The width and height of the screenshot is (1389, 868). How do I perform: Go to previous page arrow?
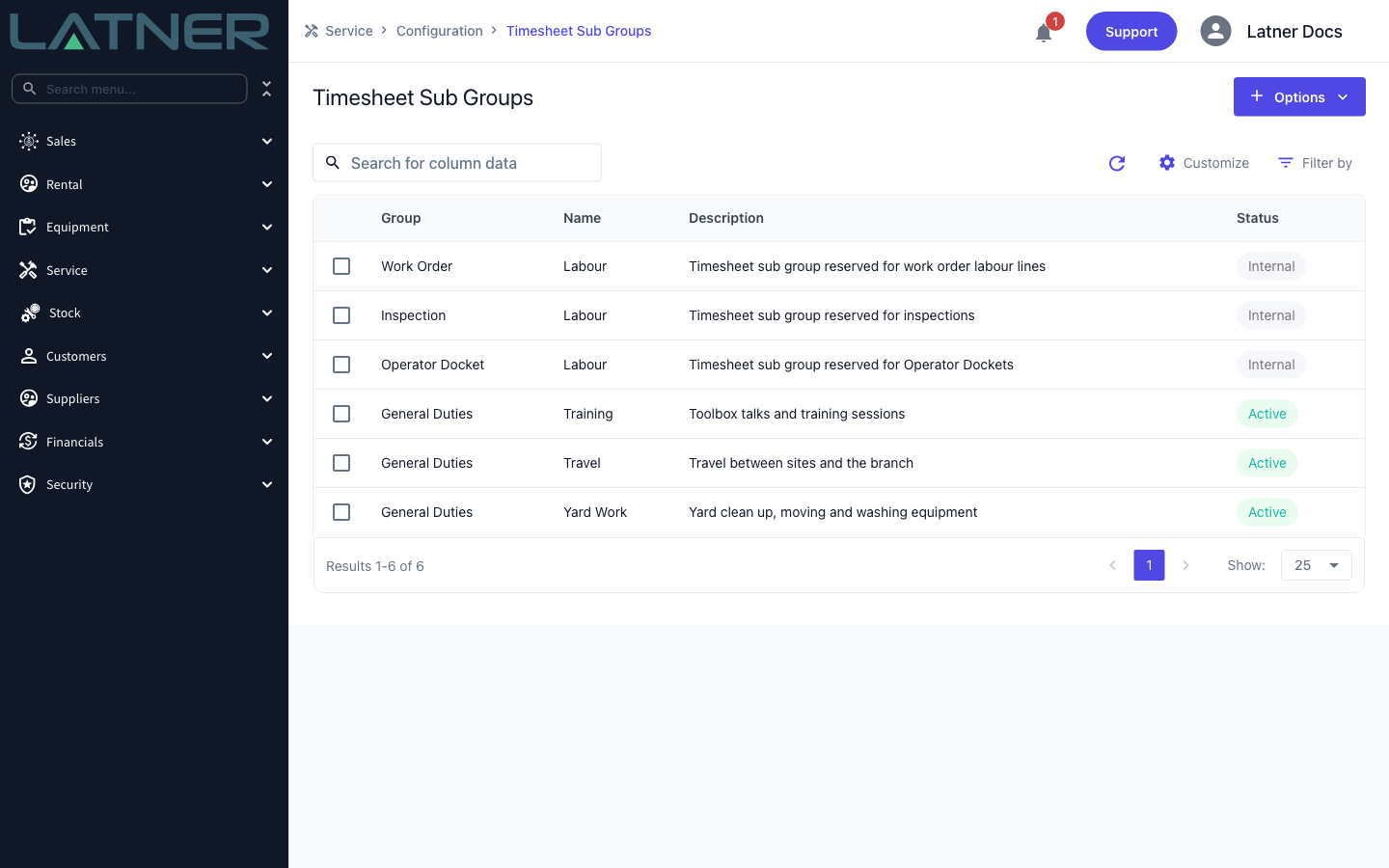point(1112,565)
